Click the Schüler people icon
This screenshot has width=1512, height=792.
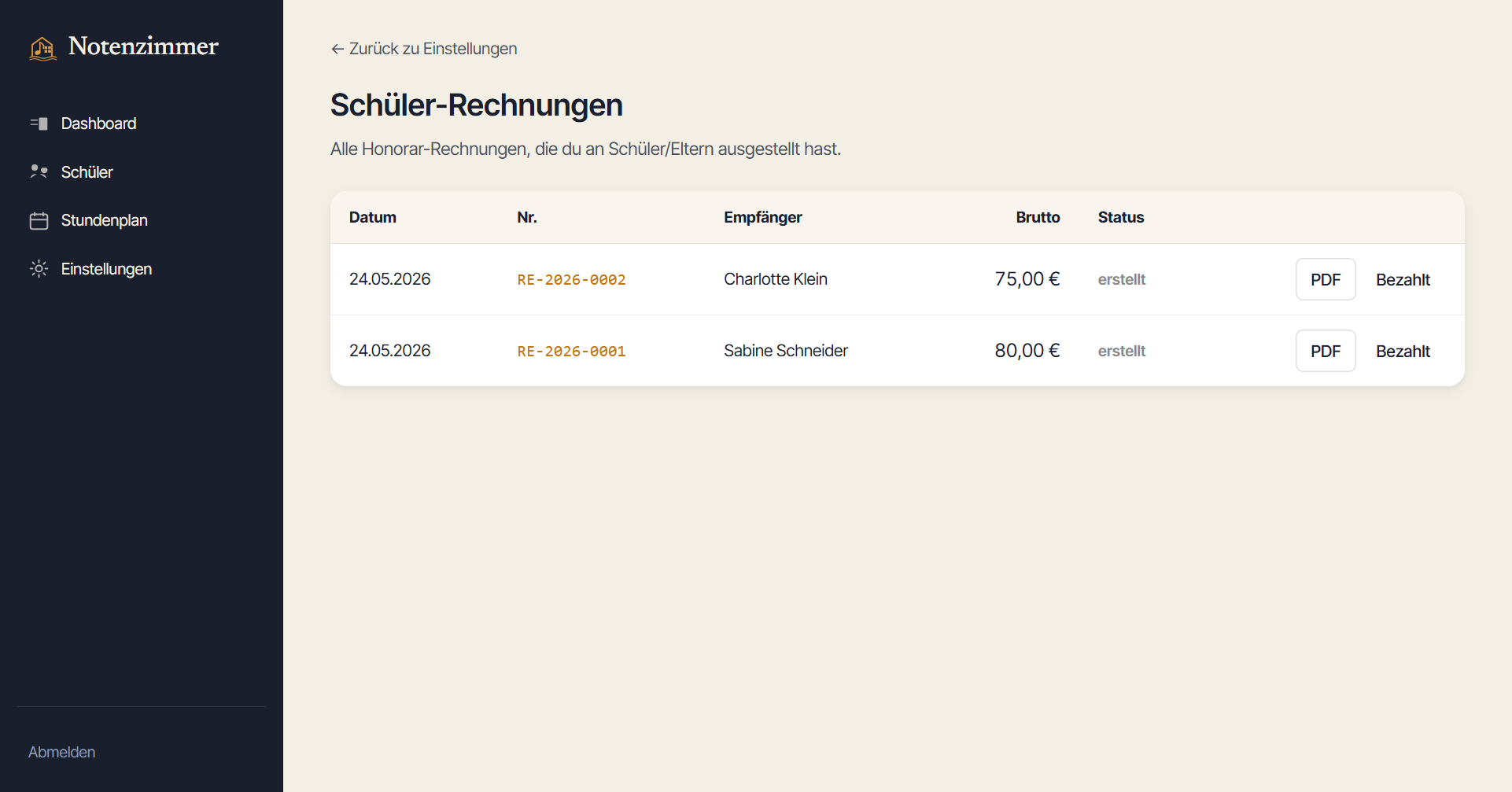(39, 171)
